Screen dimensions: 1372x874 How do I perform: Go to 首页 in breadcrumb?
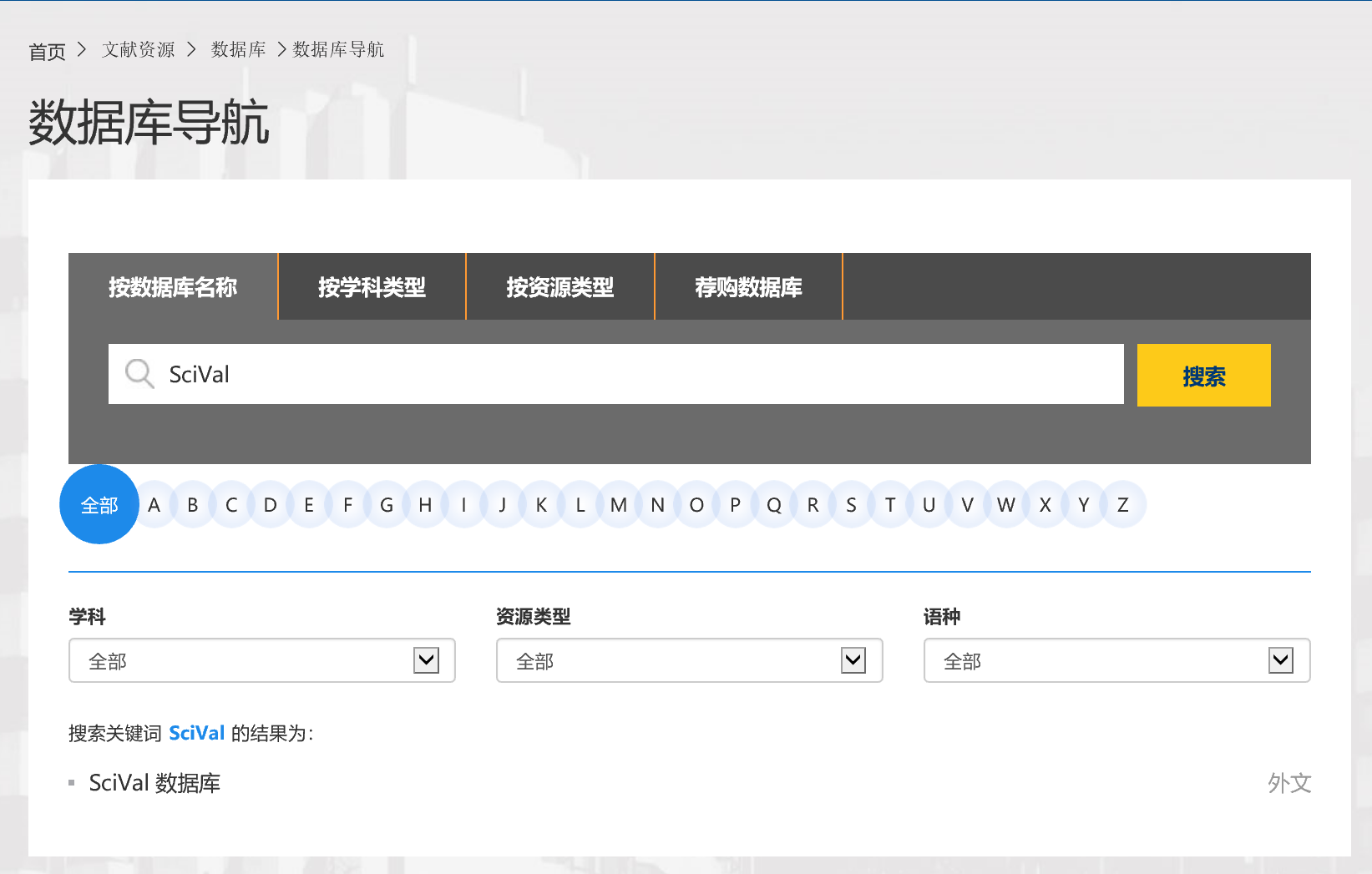point(47,52)
